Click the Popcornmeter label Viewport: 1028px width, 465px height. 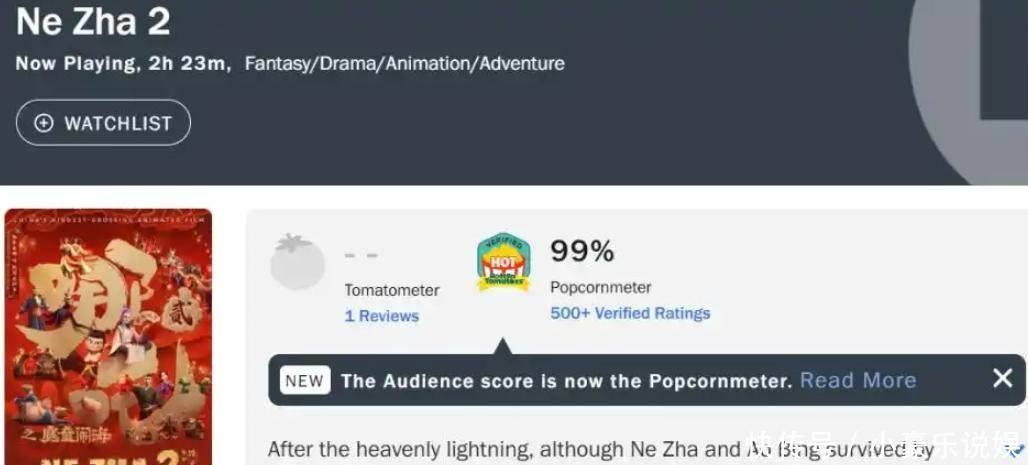coord(600,287)
